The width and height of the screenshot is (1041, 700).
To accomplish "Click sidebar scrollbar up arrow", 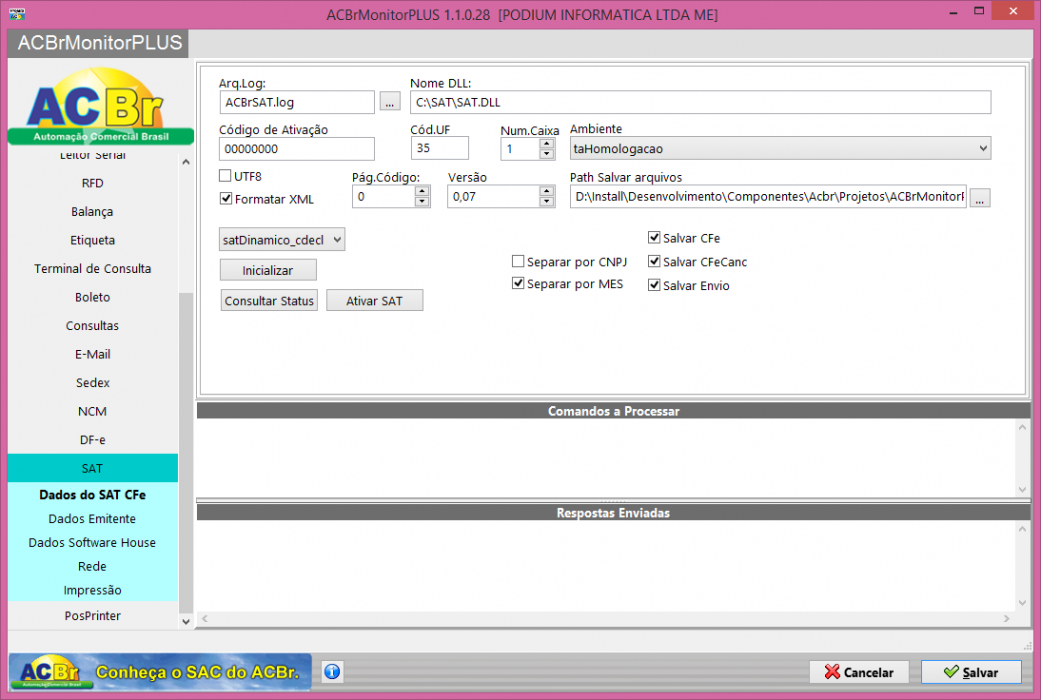I will click(x=186, y=162).
